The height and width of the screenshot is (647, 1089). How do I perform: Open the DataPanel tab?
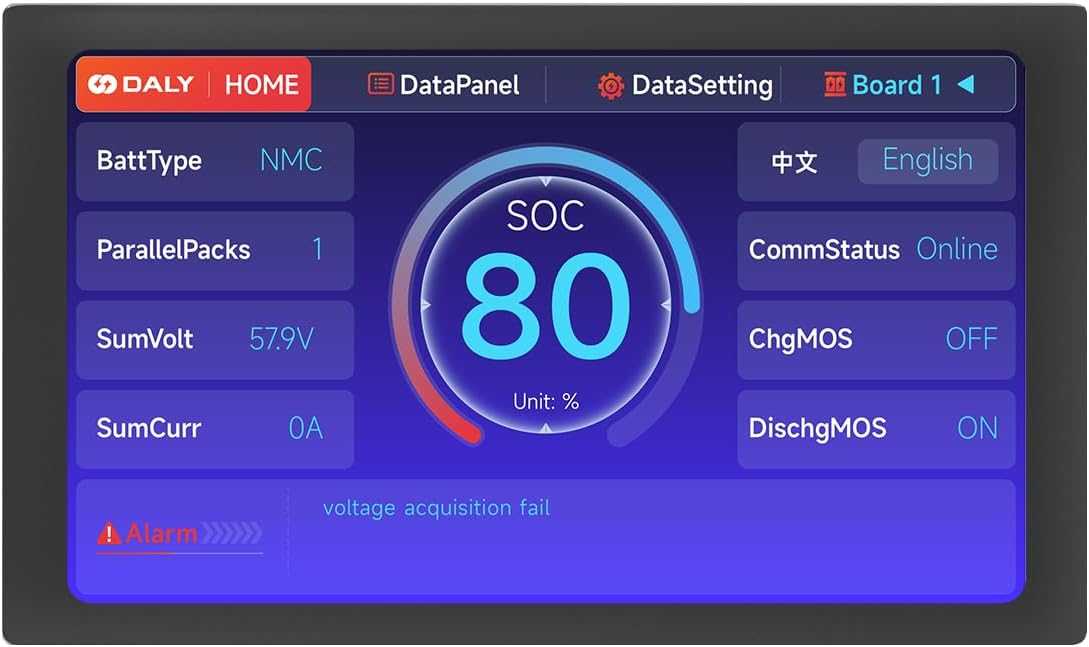(459, 86)
